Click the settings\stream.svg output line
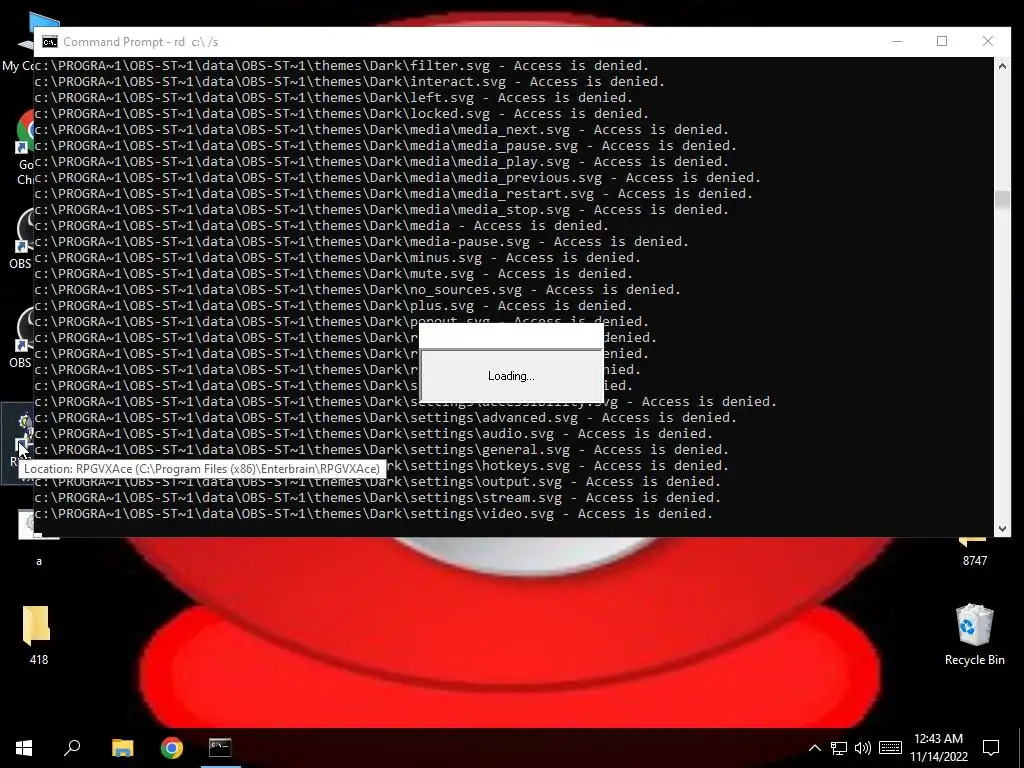Image resolution: width=1024 pixels, height=768 pixels. tap(377, 498)
